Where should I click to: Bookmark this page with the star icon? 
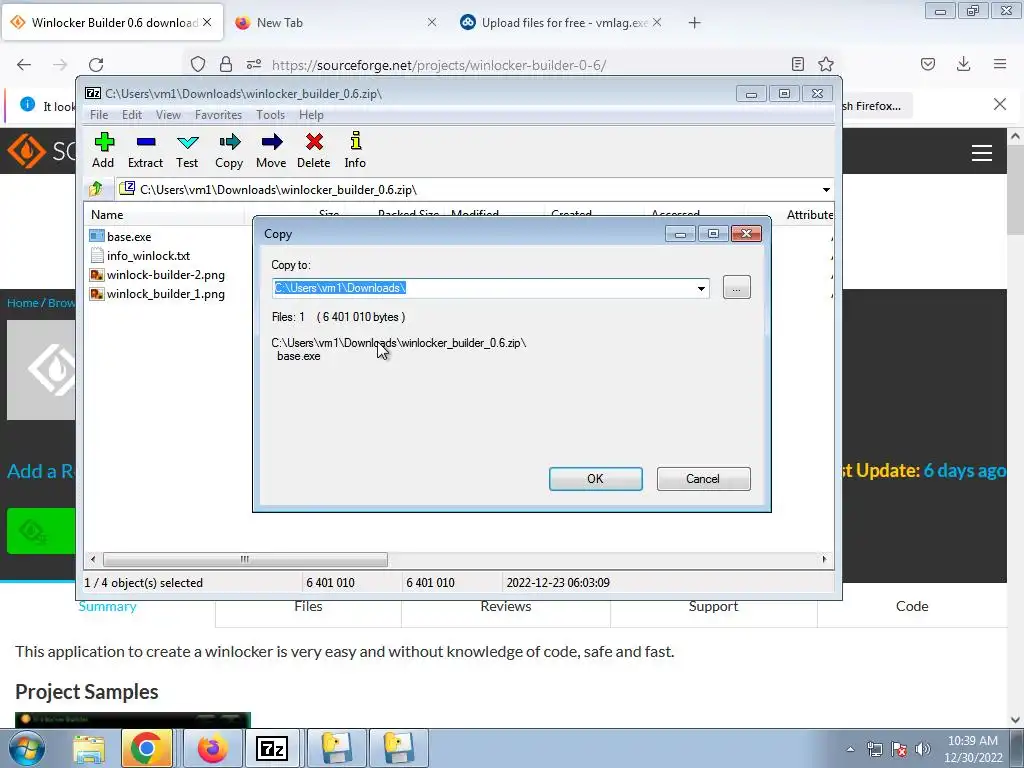[826, 64]
